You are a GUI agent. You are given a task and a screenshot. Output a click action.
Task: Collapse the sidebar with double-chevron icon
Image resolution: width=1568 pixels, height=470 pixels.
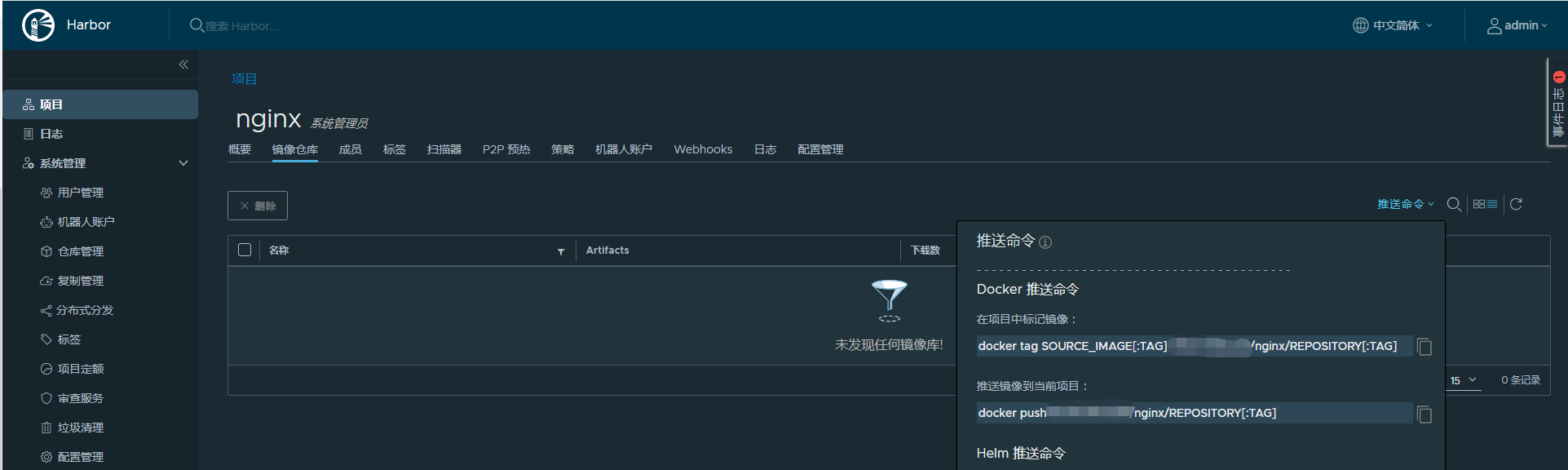pos(183,64)
